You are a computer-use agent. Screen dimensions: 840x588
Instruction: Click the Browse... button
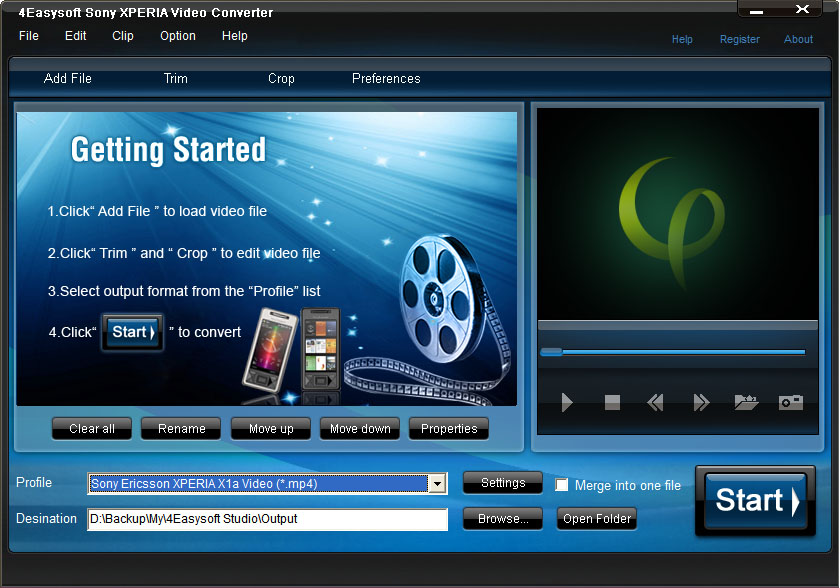click(x=502, y=519)
